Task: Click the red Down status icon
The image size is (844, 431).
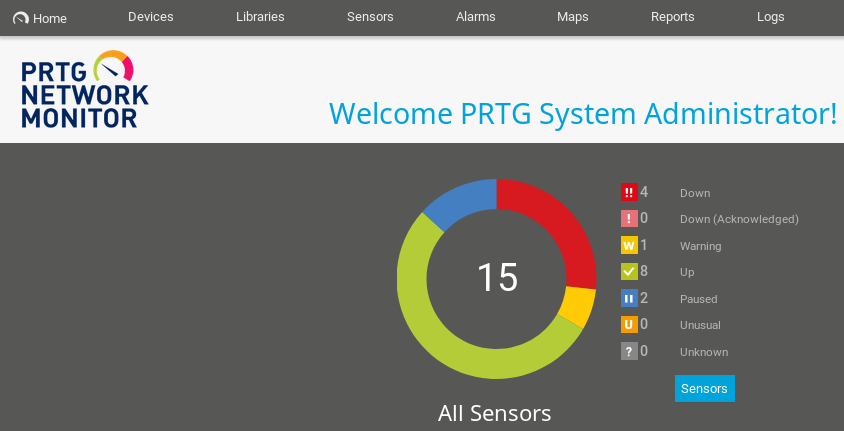Action: [629, 192]
